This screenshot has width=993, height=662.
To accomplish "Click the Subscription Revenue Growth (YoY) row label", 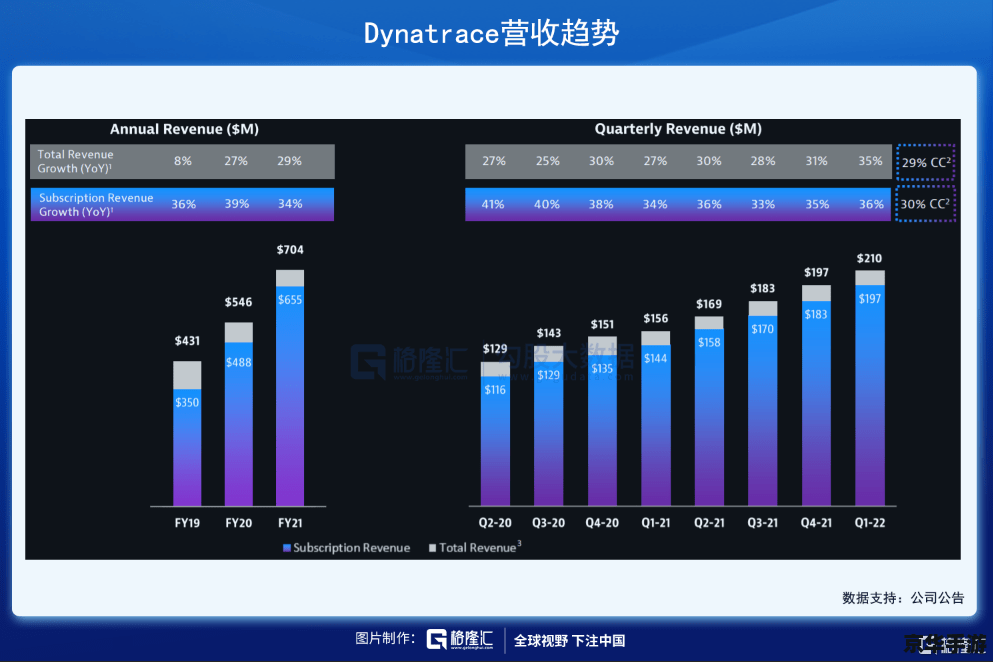I will pos(96,205).
